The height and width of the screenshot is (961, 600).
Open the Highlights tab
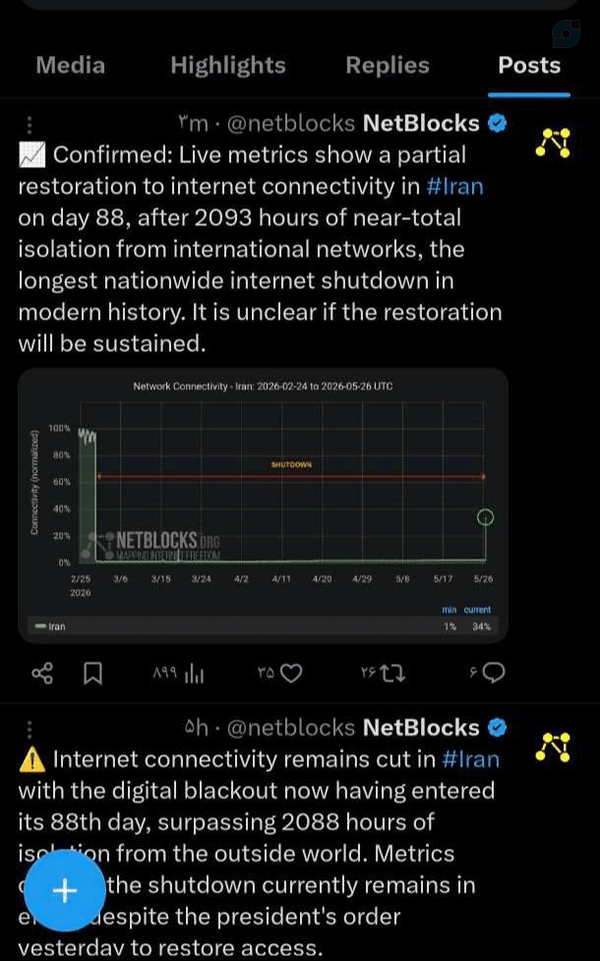228,65
